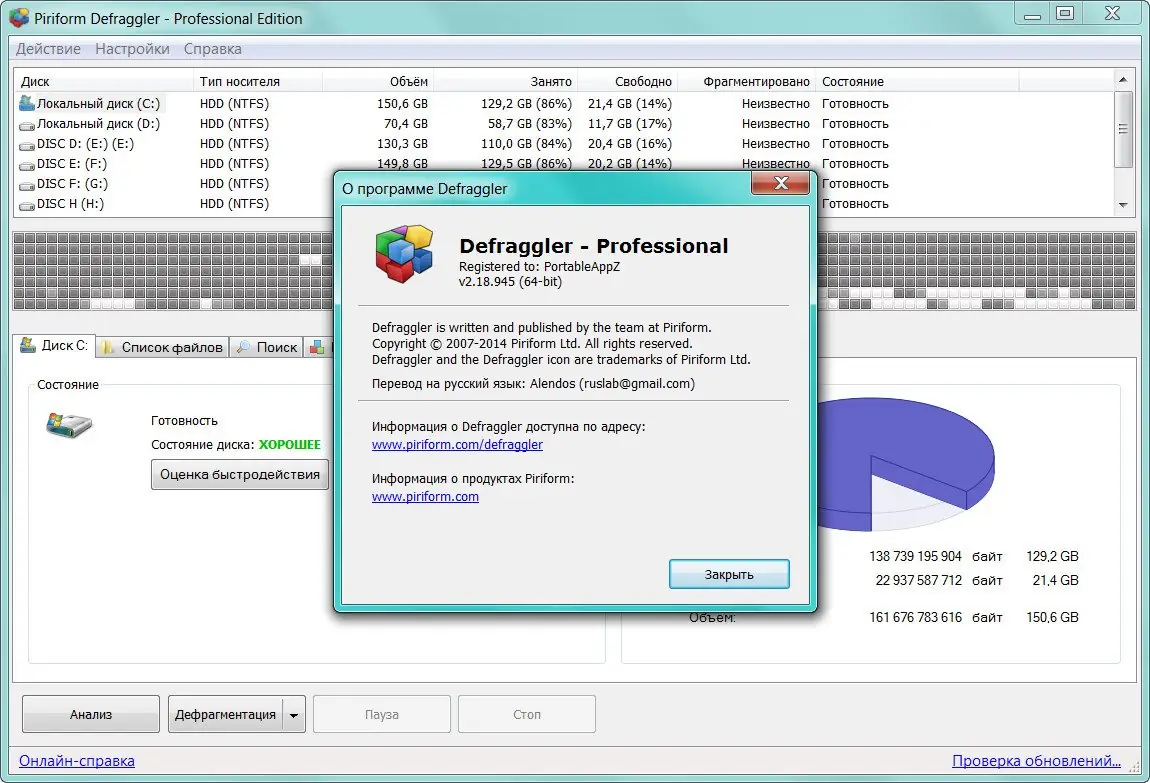Close the About Defraggler dialog with X

coord(781,183)
